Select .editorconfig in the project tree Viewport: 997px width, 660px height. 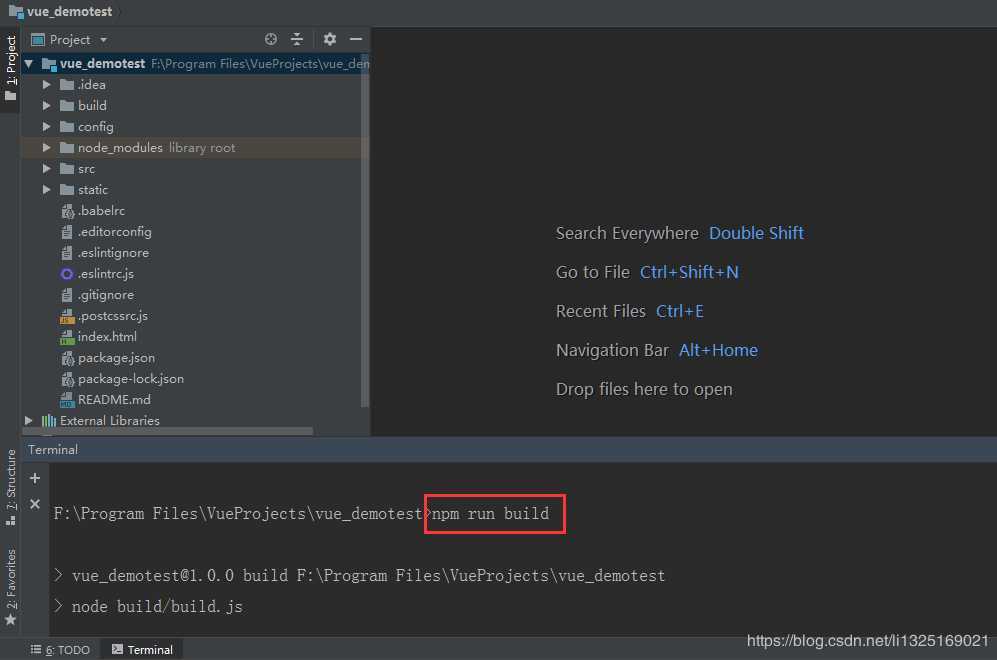tap(114, 231)
